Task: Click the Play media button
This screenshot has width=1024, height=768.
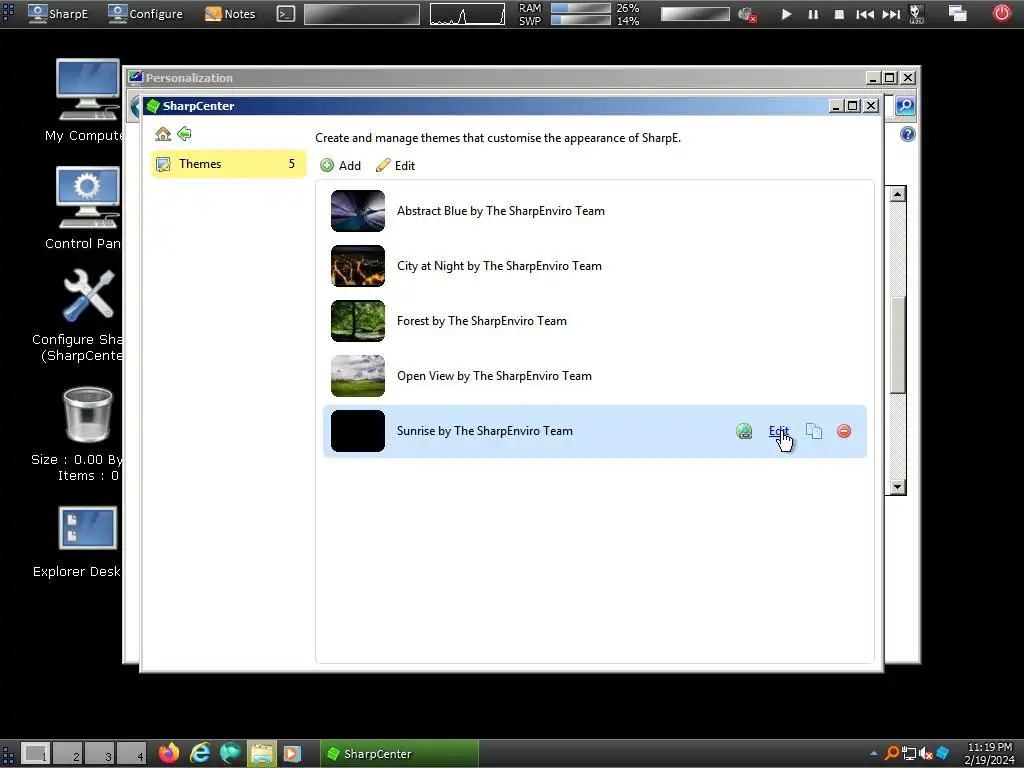Action: click(786, 14)
